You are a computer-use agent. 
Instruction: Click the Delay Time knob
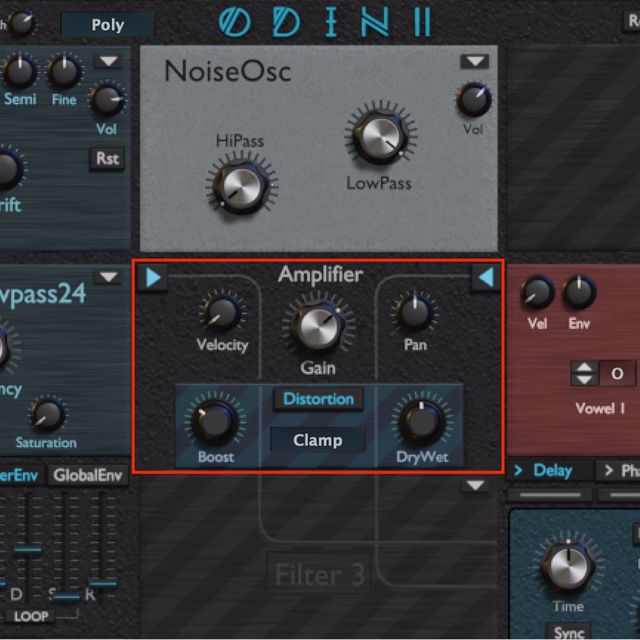pyautogui.click(x=568, y=567)
